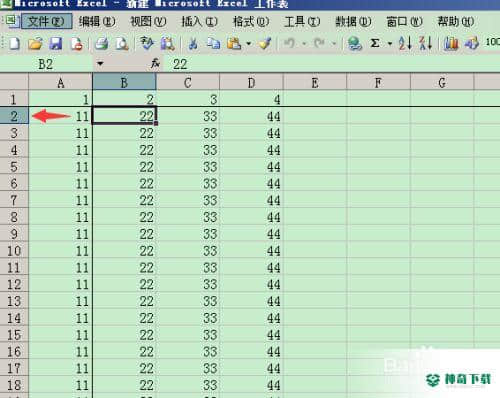Click the Open file folder icon
Image resolution: width=500 pixels, height=398 pixels.
pos(35,44)
